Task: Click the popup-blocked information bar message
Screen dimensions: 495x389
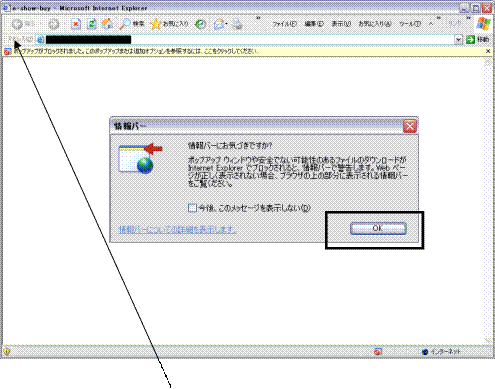Action: pos(136,51)
